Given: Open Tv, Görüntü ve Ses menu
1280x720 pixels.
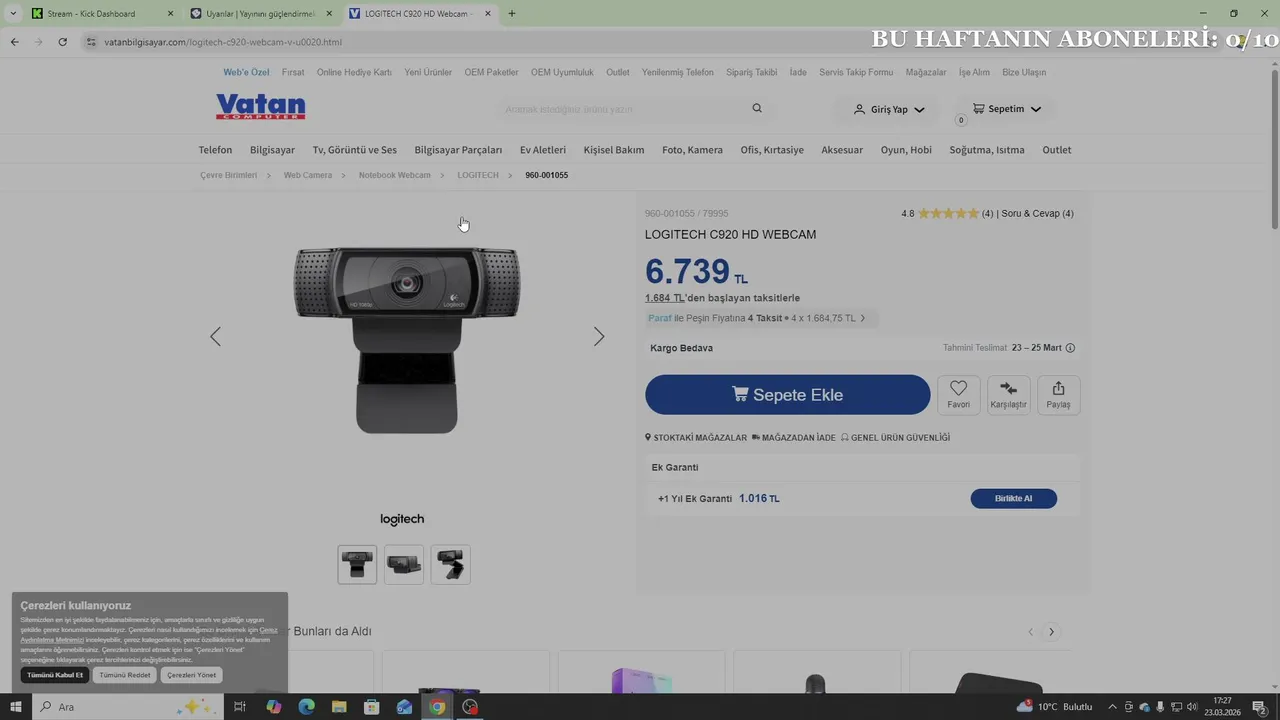Looking at the screenshot, I should point(354,150).
